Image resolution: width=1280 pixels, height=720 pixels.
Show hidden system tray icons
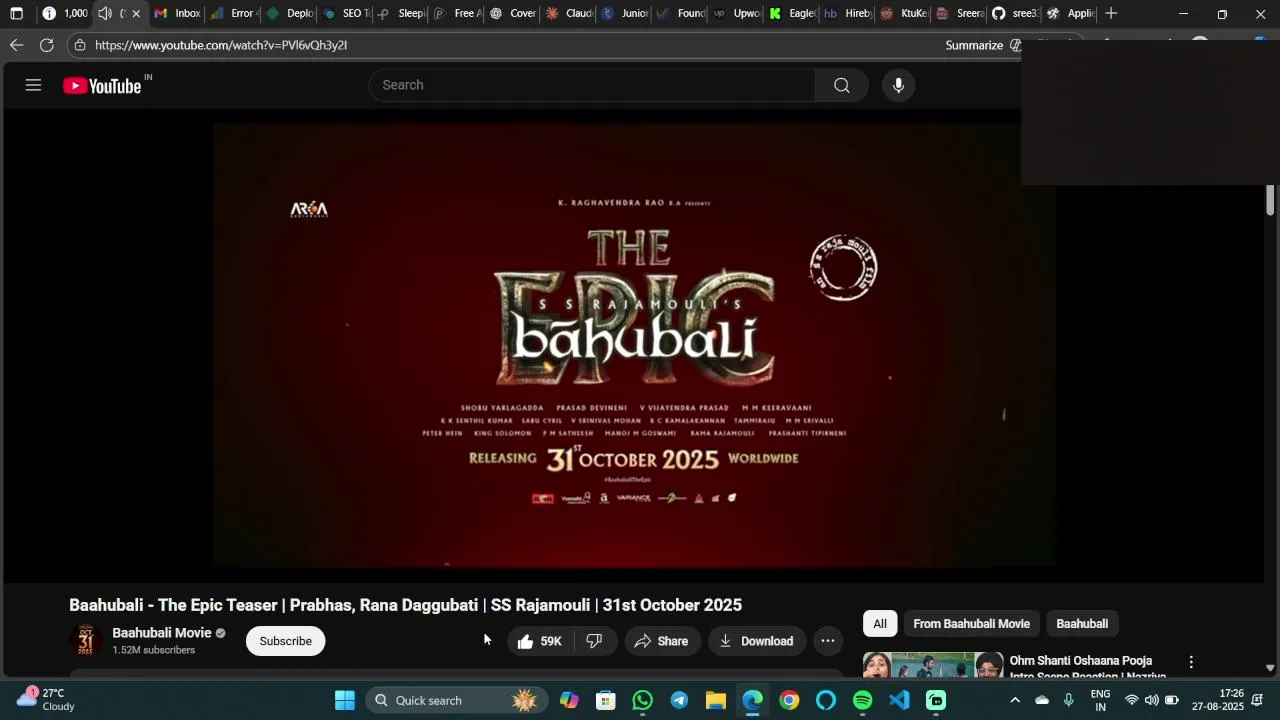tap(1015, 700)
